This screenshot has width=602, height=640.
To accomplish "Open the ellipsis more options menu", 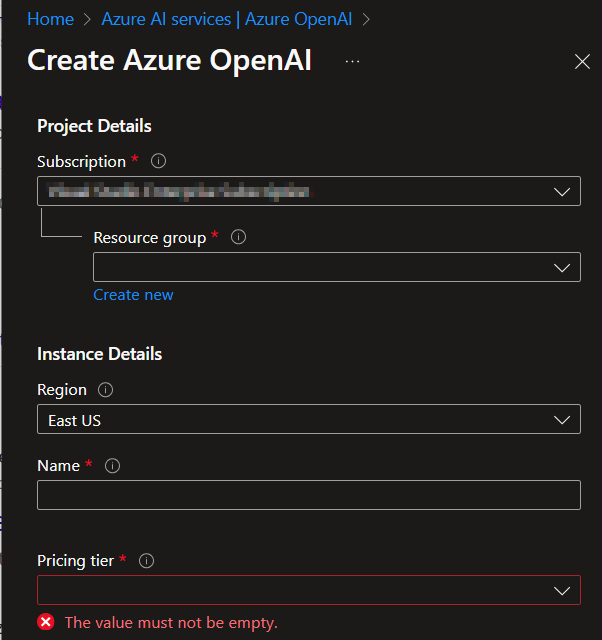I will [x=352, y=61].
